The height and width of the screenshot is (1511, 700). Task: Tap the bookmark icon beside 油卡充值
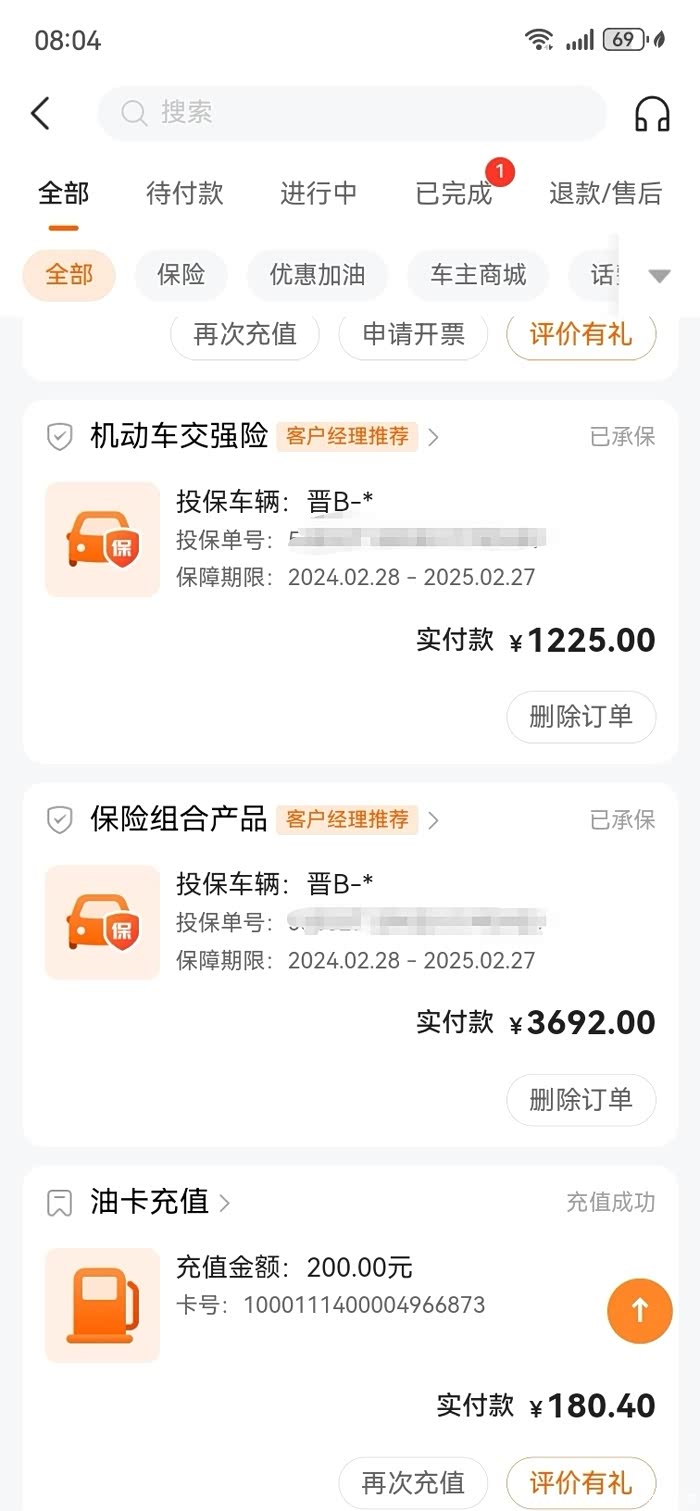pyautogui.click(x=60, y=1202)
